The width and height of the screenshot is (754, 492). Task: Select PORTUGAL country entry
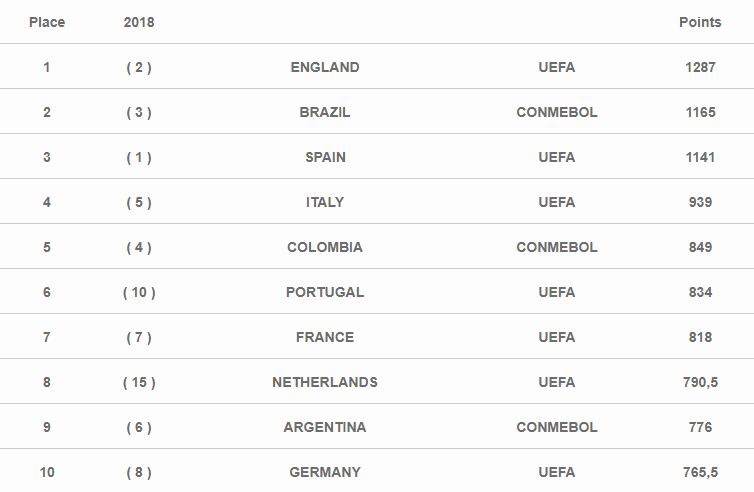pyautogui.click(x=325, y=292)
